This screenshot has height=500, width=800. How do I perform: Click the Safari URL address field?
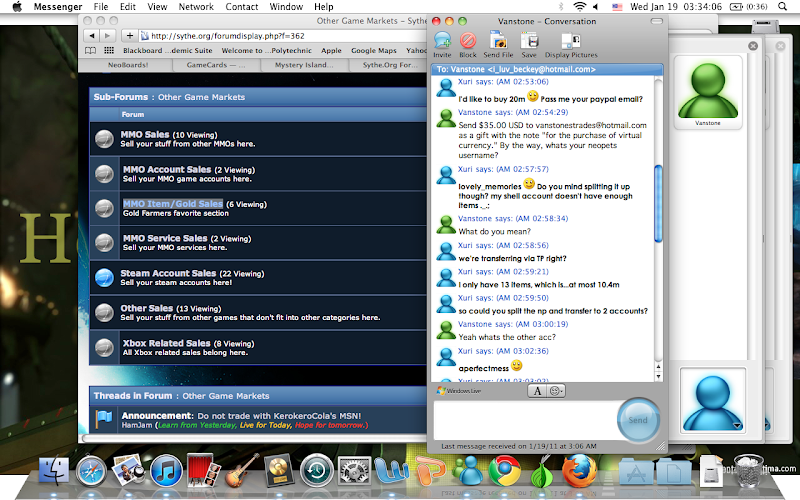[x=283, y=36]
